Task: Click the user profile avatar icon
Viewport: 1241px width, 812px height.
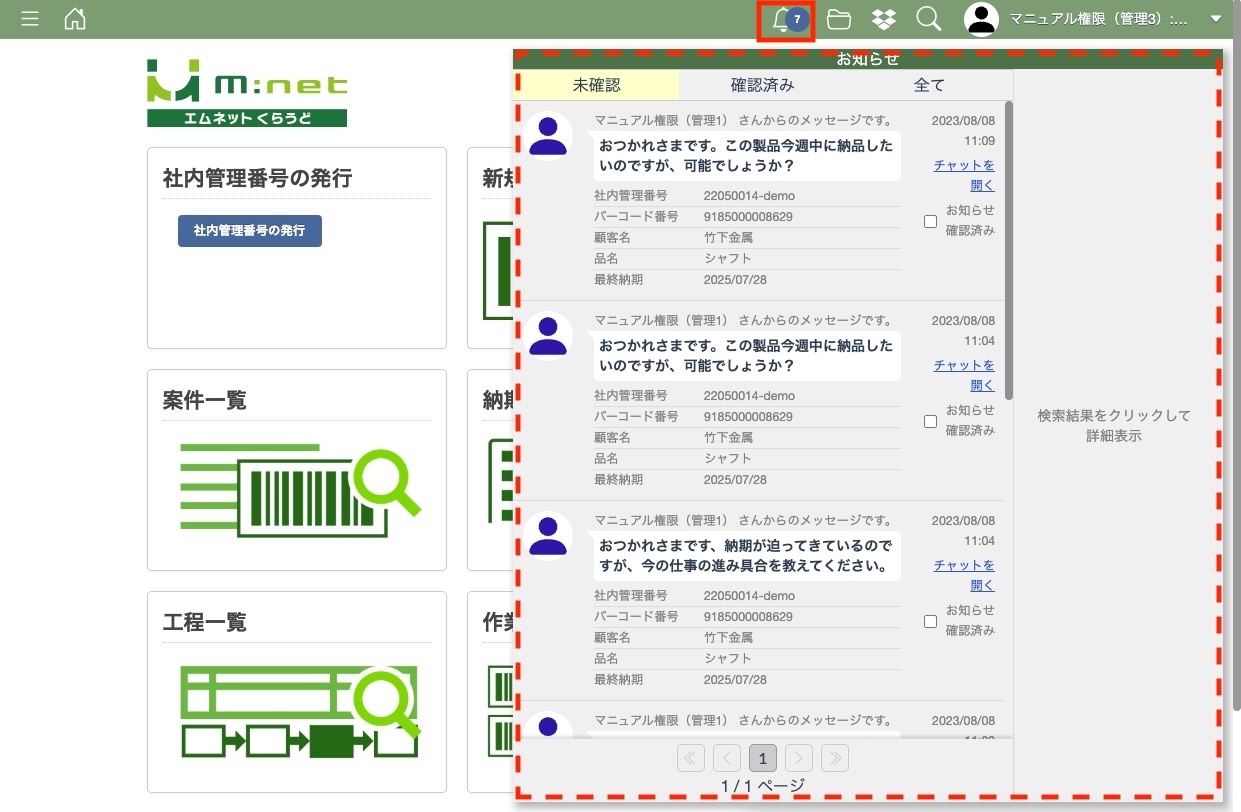Action: tap(983, 19)
